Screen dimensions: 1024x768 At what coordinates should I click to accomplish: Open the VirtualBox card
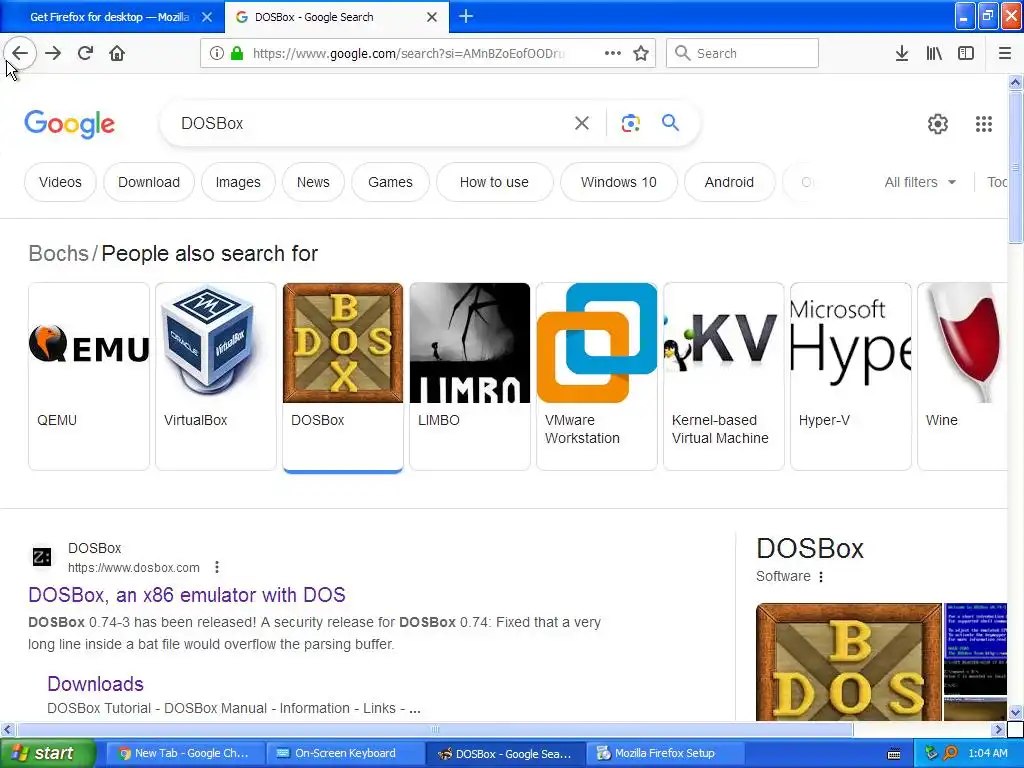click(x=216, y=376)
